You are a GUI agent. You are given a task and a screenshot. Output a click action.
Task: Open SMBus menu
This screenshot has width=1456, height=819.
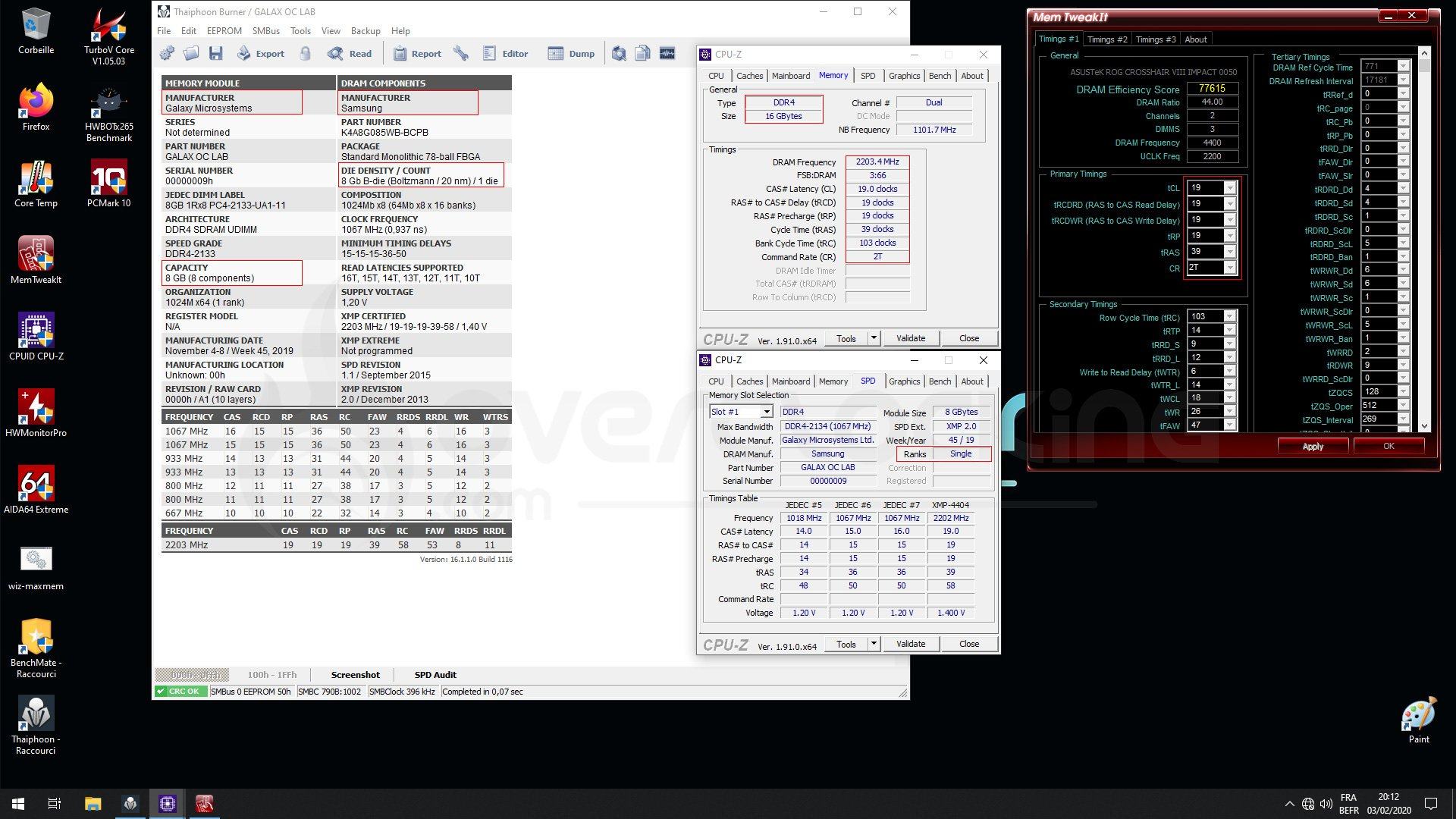point(266,31)
